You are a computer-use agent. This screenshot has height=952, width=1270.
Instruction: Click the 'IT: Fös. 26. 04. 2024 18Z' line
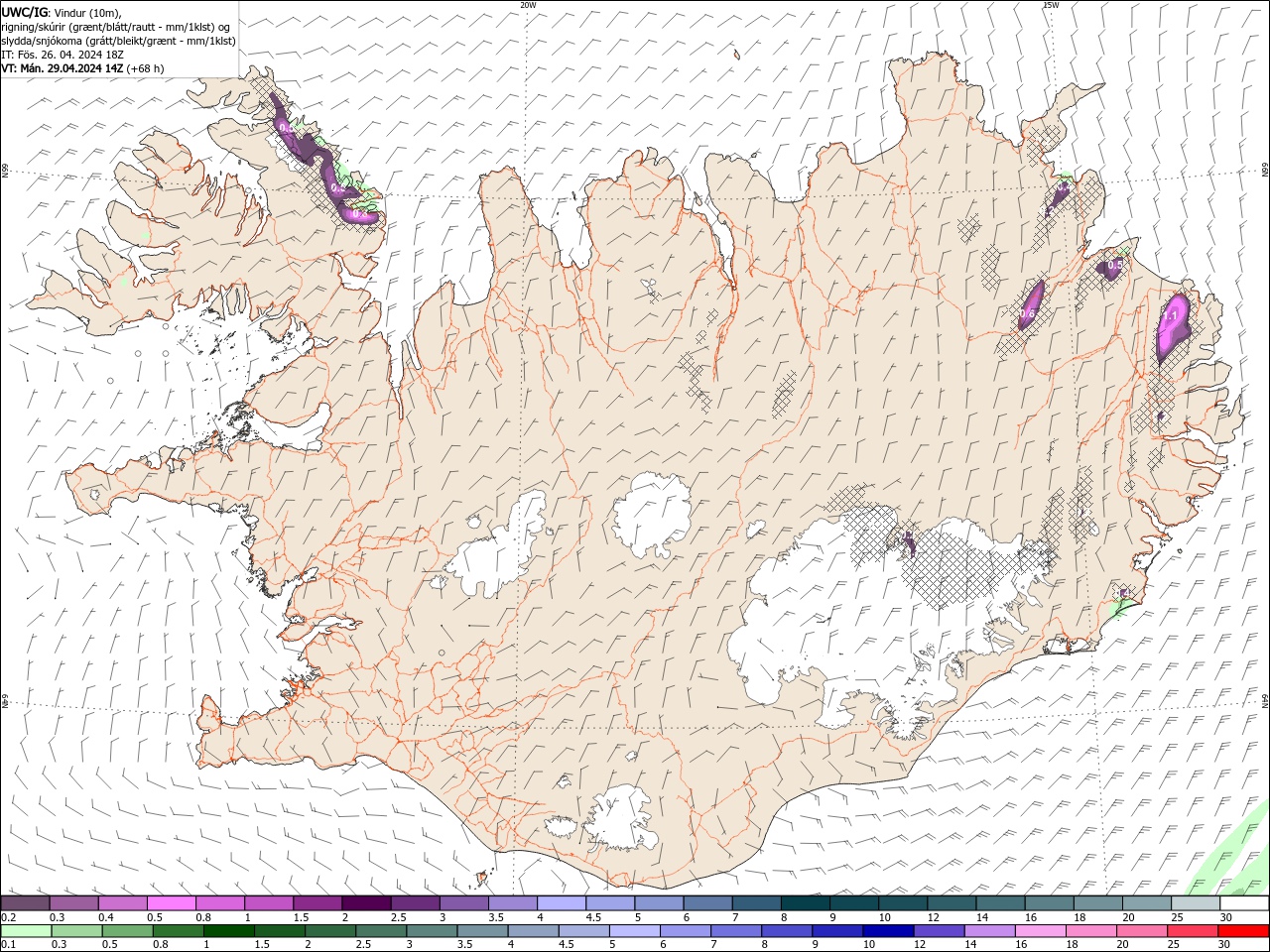coord(62,55)
